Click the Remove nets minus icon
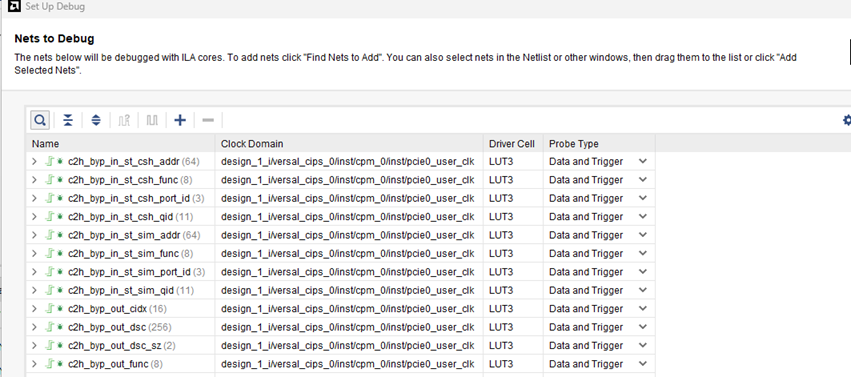 [x=208, y=120]
